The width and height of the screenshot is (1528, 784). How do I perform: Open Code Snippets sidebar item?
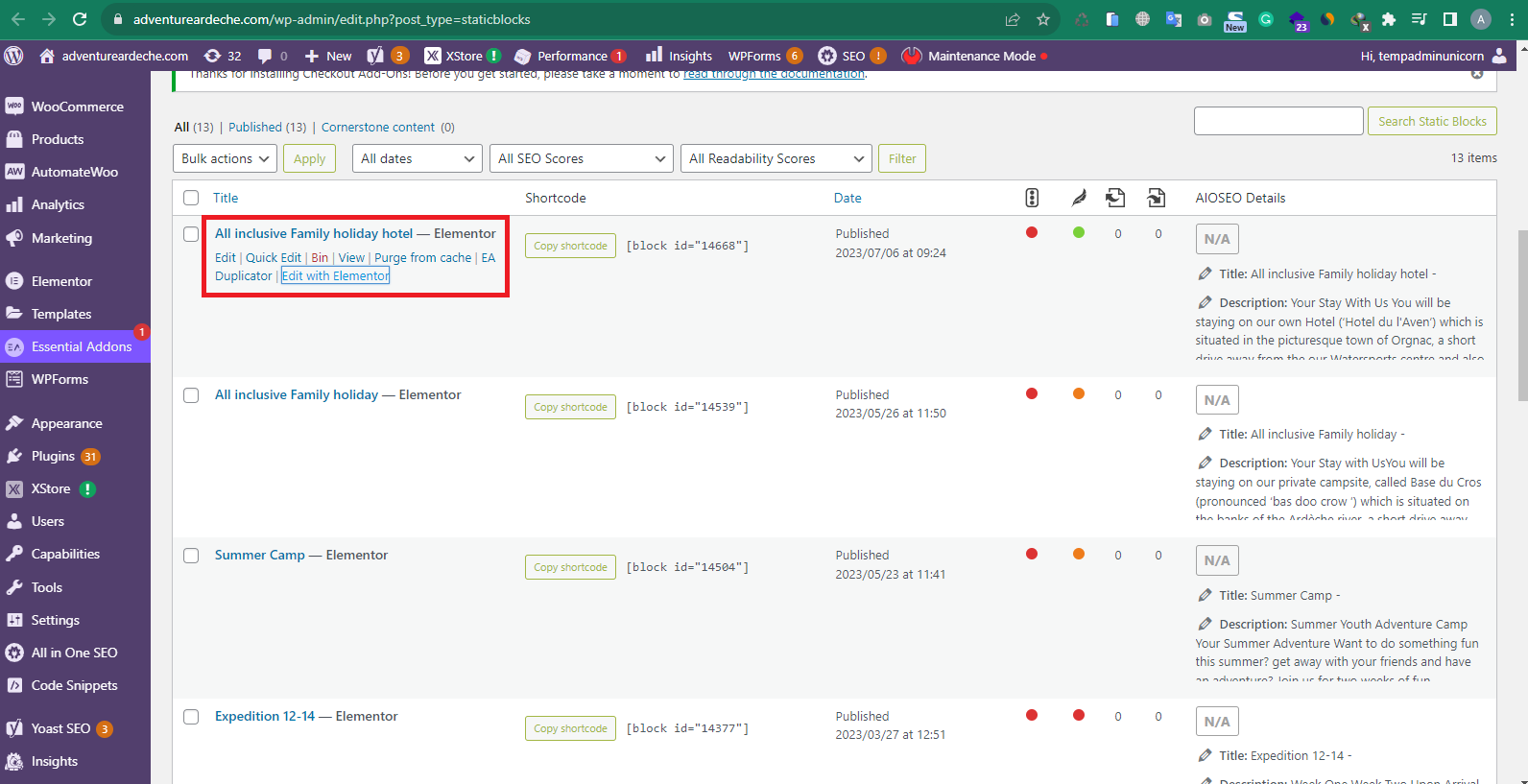pyautogui.click(x=75, y=685)
